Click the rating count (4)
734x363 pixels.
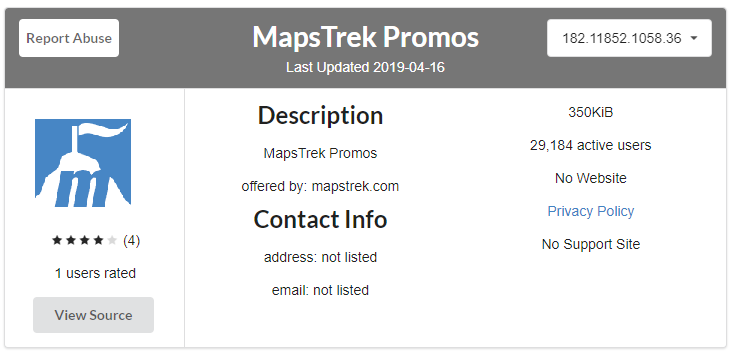click(x=132, y=241)
